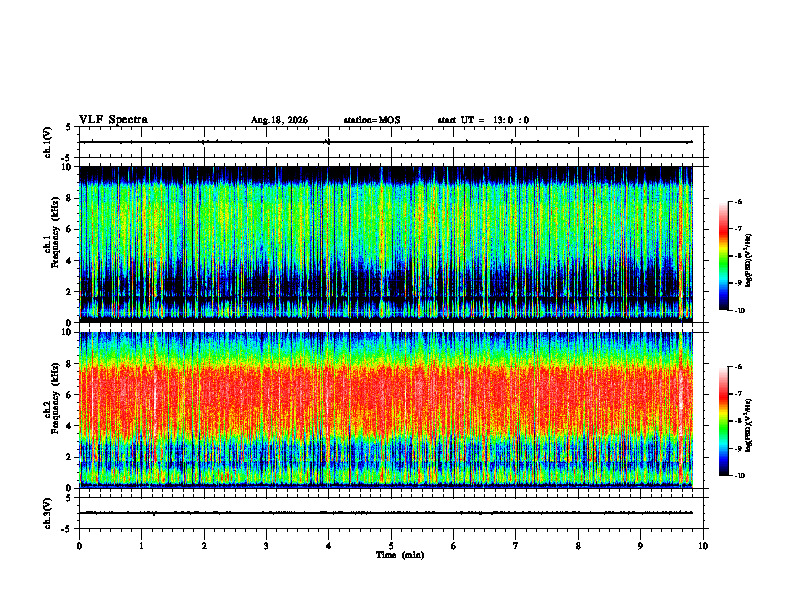Click the ch.1 frequency axis tick "8"
The height and width of the screenshot is (612, 792).
69,198
